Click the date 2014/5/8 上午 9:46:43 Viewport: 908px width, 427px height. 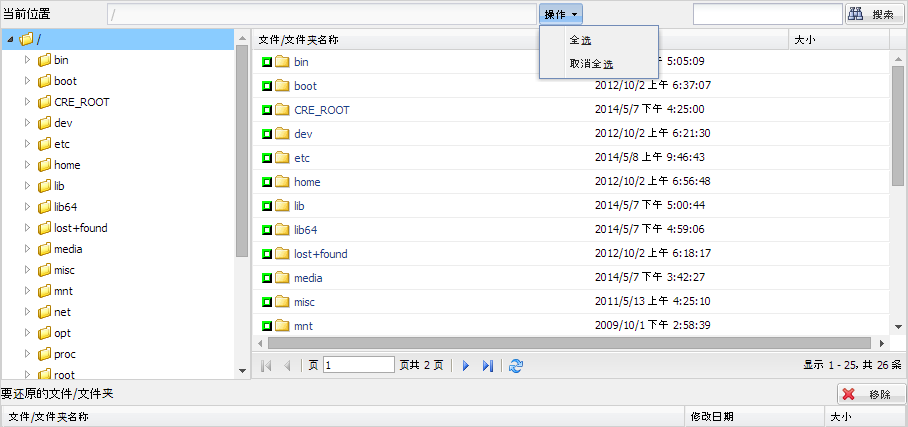coord(650,158)
